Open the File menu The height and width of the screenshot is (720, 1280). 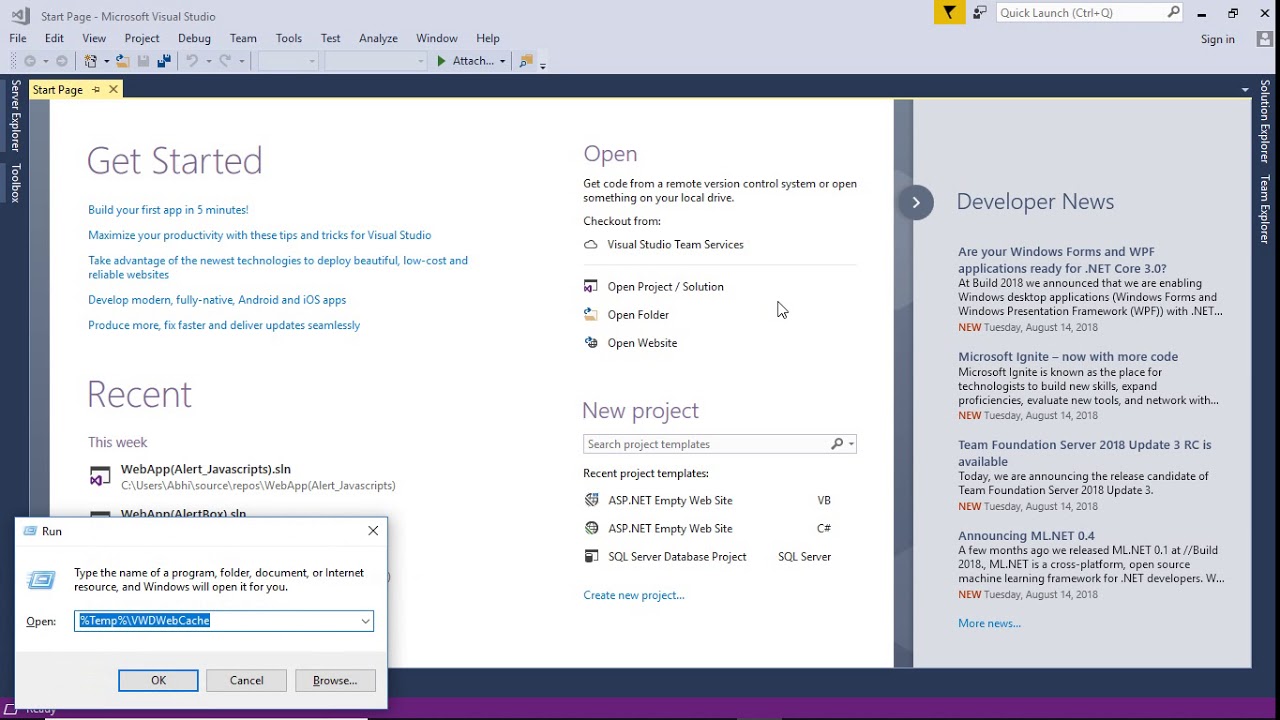point(18,38)
